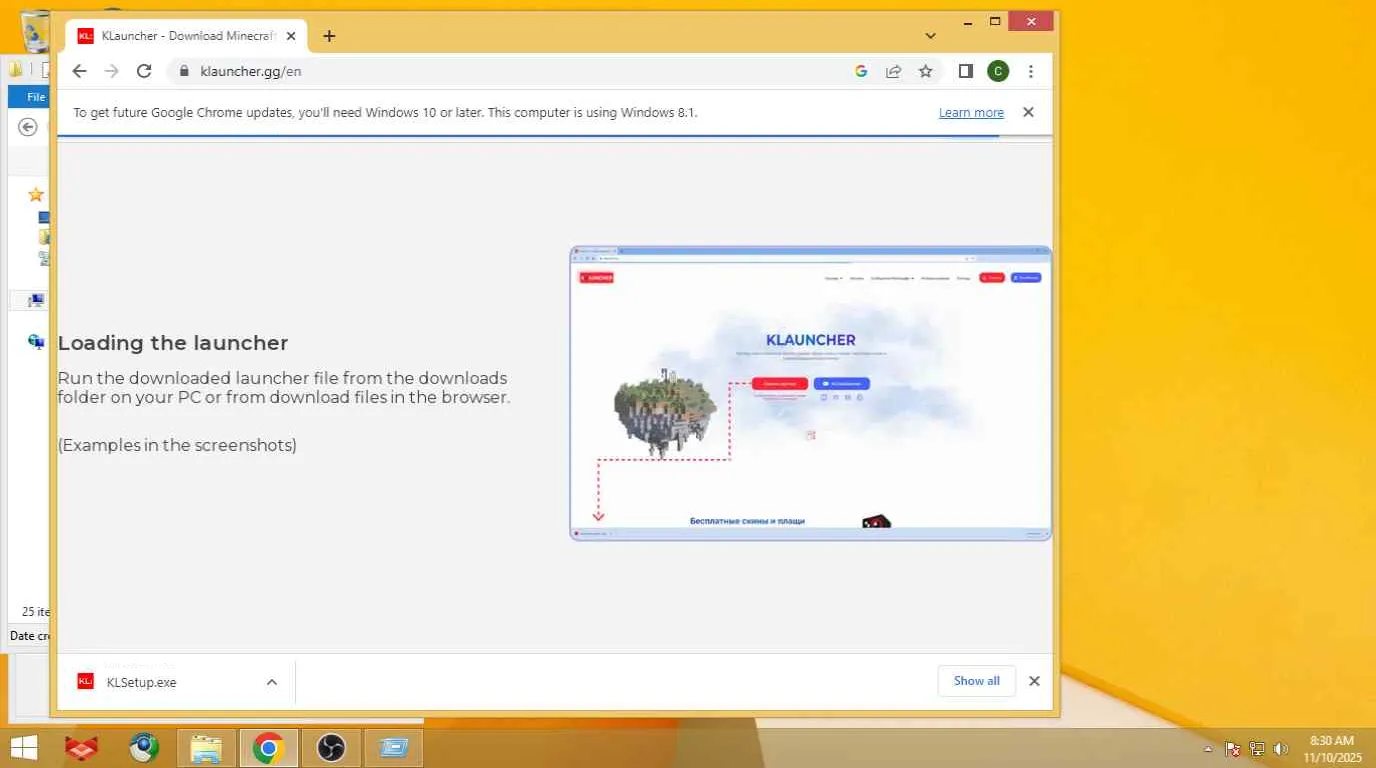
Task: Open the blue window app on the taskbar
Action: tap(393, 748)
